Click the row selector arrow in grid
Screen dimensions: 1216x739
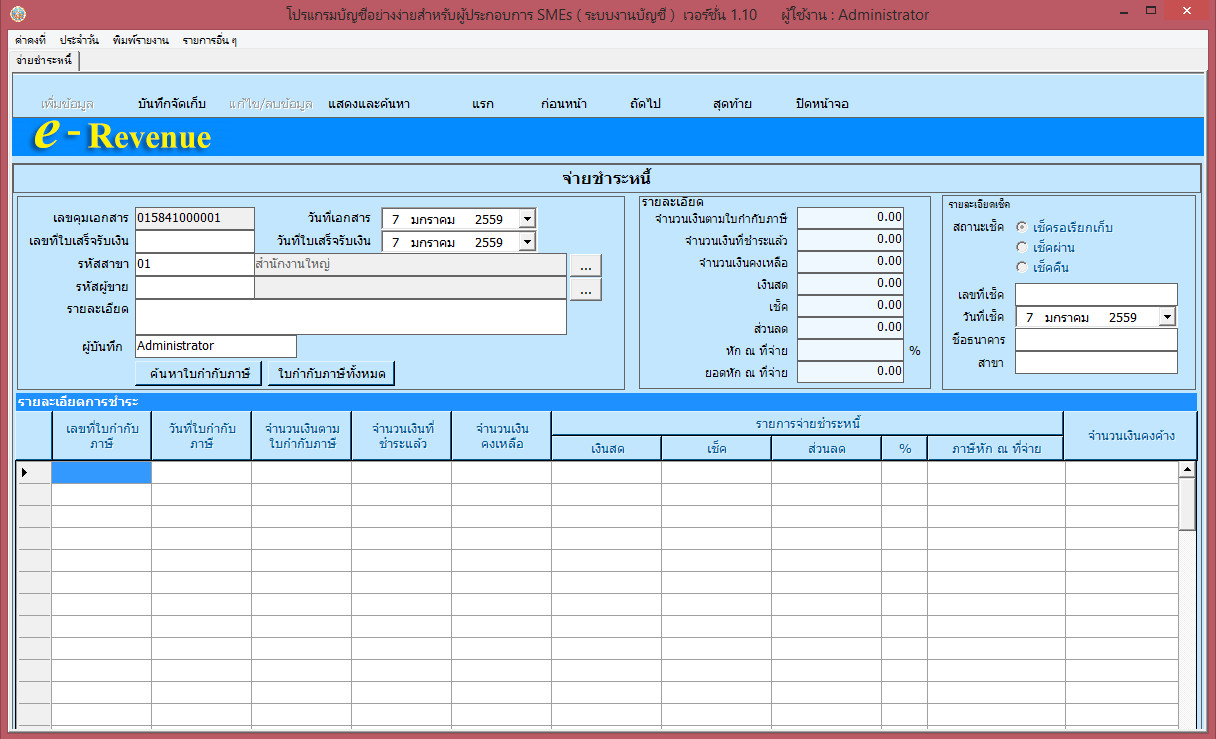(25, 472)
